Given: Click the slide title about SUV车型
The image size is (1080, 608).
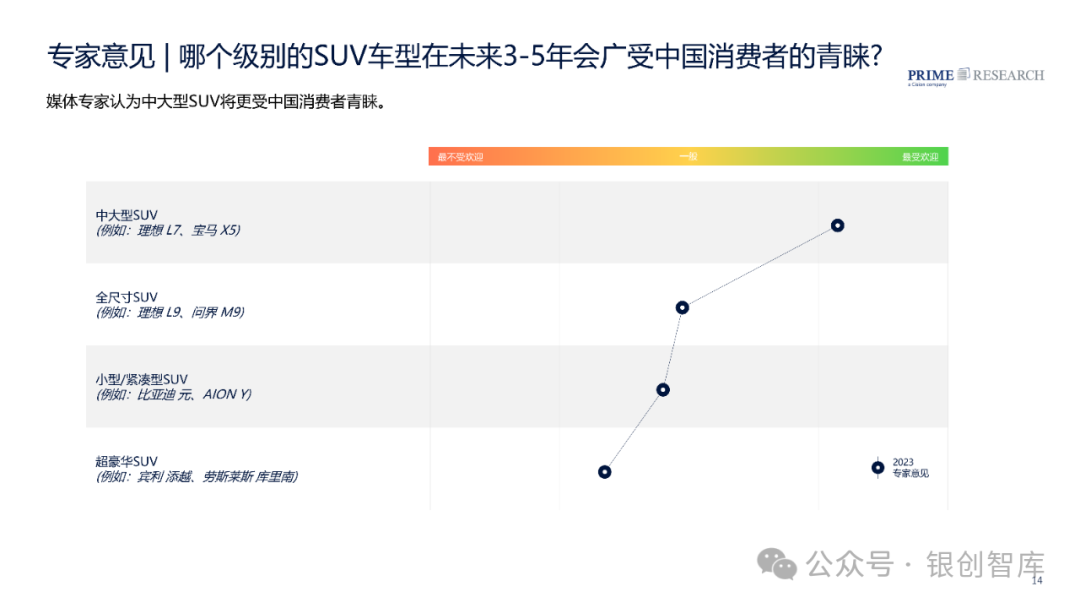Looking at the screenshot, I should point(464,56).
